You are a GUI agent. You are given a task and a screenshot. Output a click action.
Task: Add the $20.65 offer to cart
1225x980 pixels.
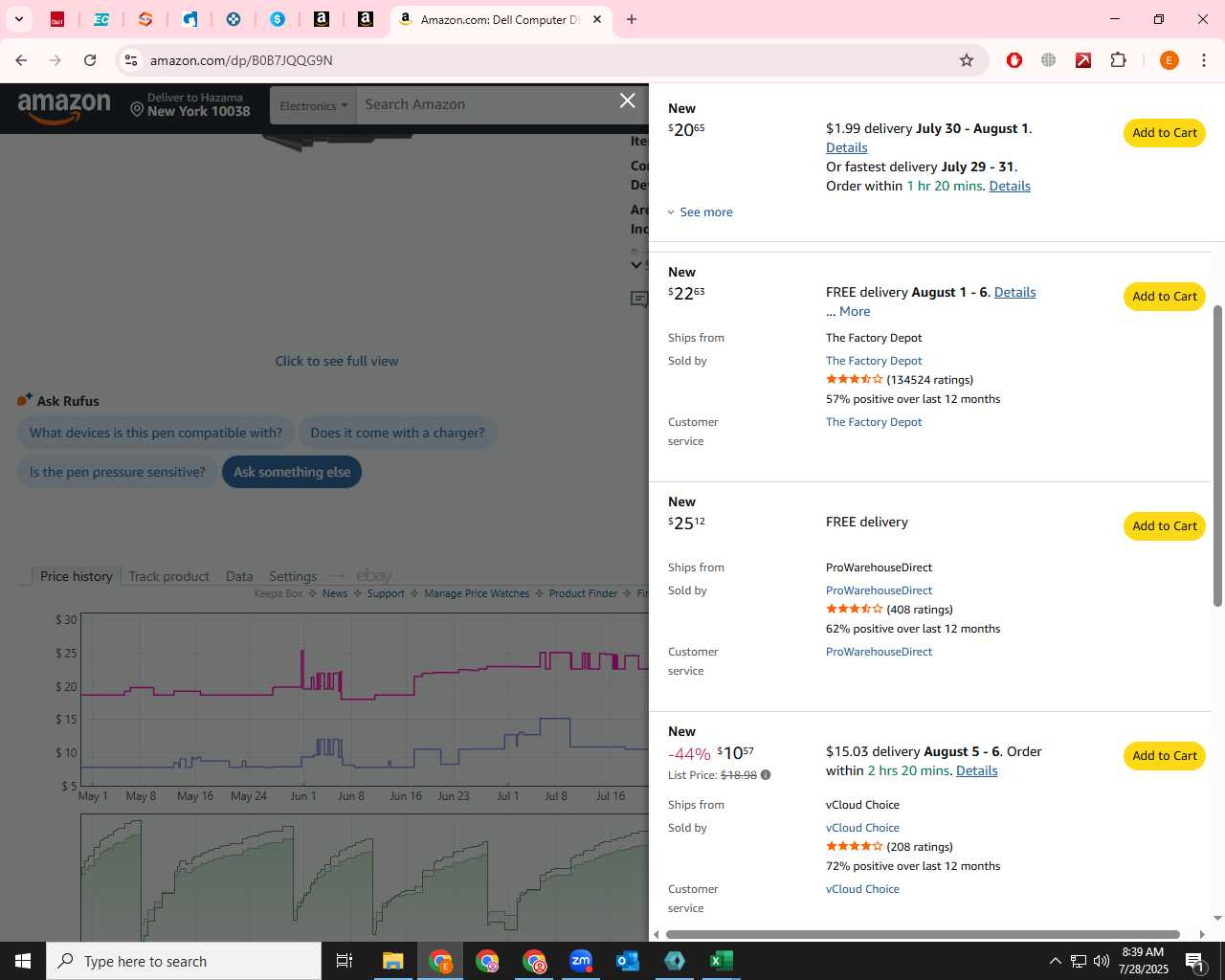tap(1165, 133)
